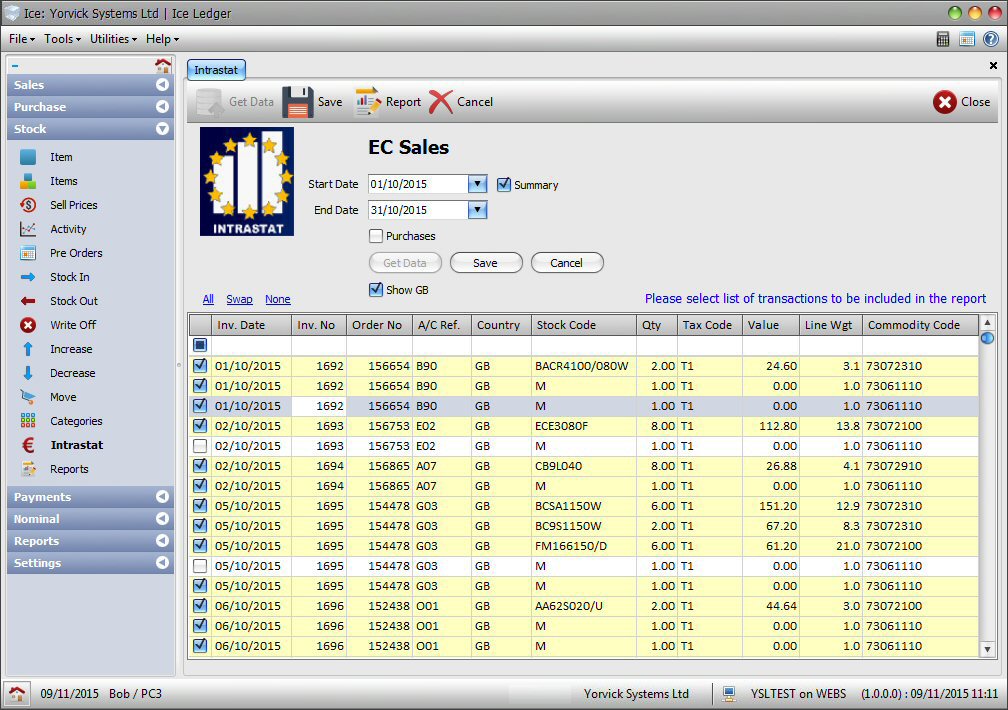Click the help question mark icon
Image resolution: width=1008 pixels, height=710 pixels.
(990, 39)
